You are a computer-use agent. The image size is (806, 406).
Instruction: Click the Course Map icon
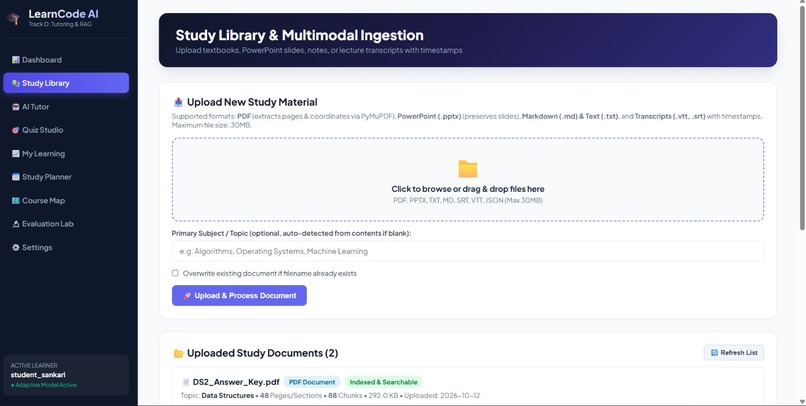click(x=15, y=200)
